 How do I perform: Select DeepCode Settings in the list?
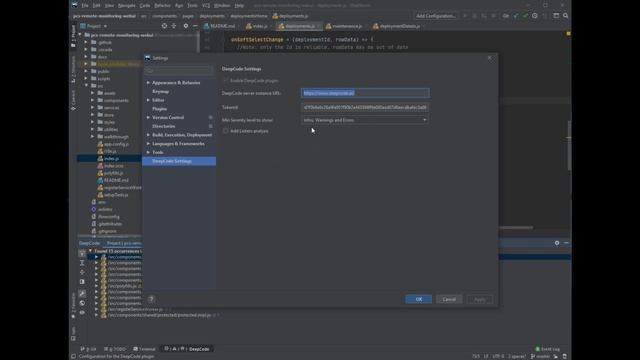pyautogui.click(x=179, y=161)
